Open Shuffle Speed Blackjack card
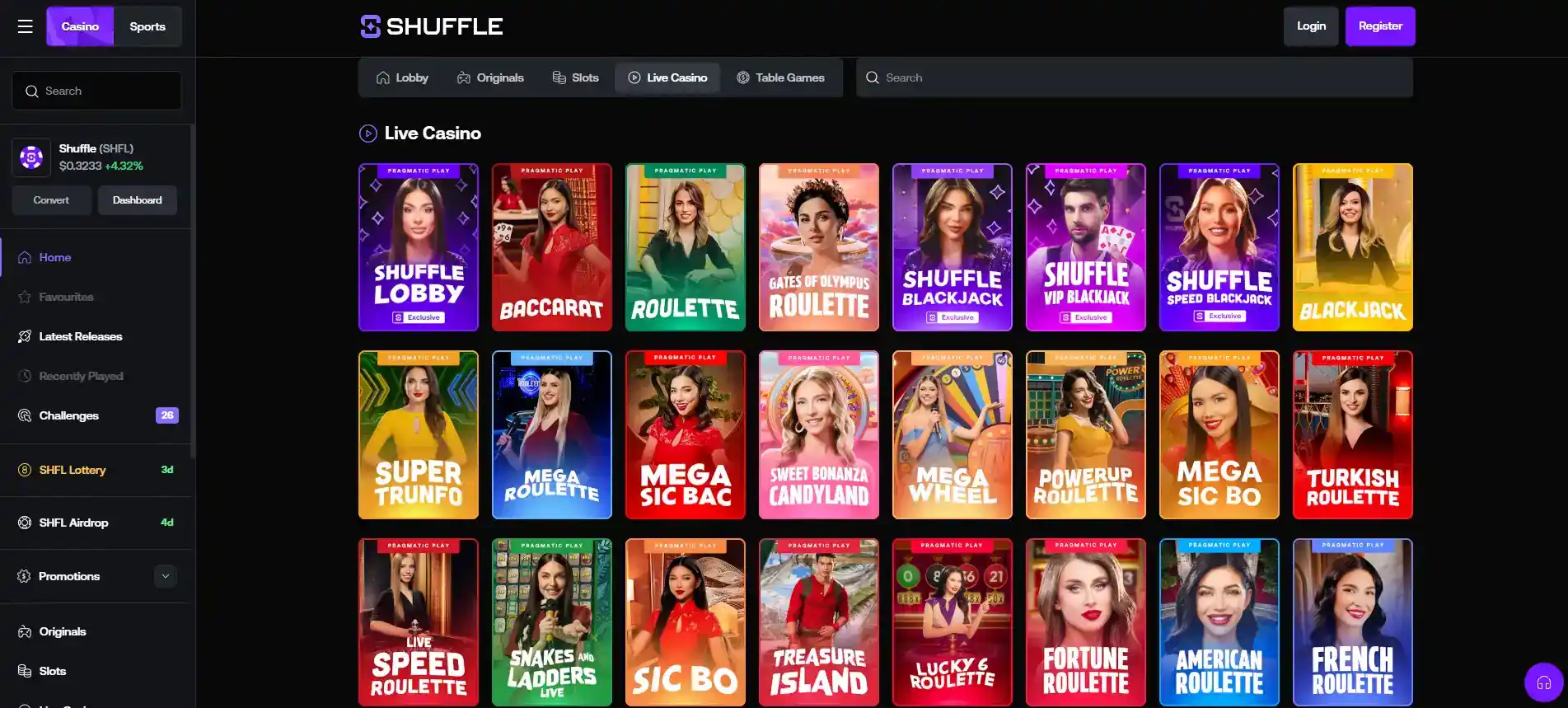This screenshot has height=708, width=1568. pyautogui.click(x=1219, y=247)
